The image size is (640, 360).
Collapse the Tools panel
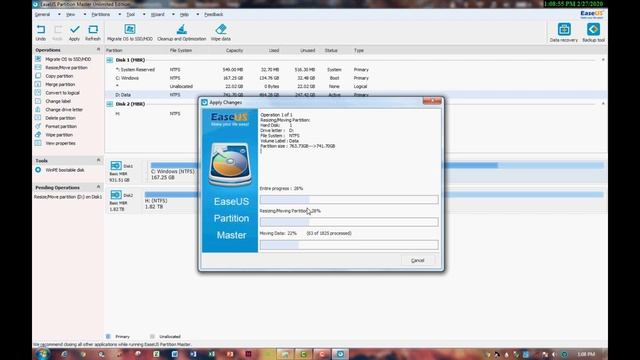click(x=98, y=160)
